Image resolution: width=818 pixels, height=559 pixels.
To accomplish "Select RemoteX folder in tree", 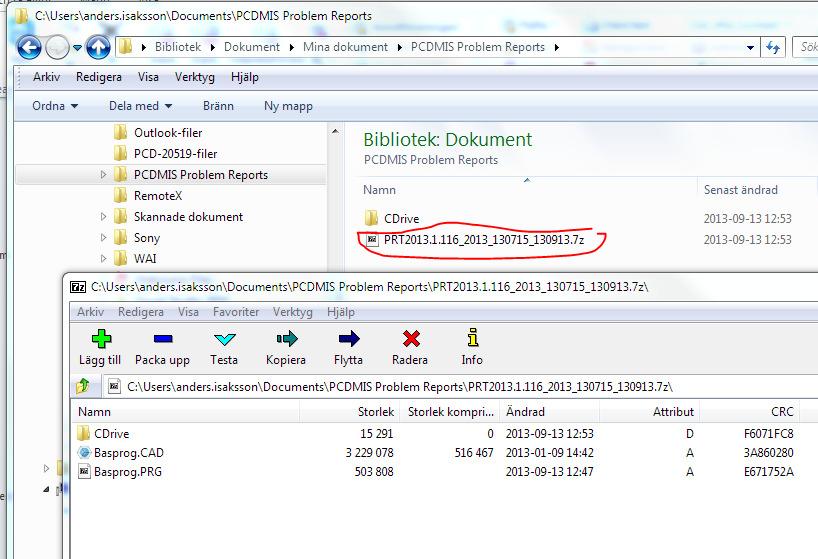I will pos(158,196).
